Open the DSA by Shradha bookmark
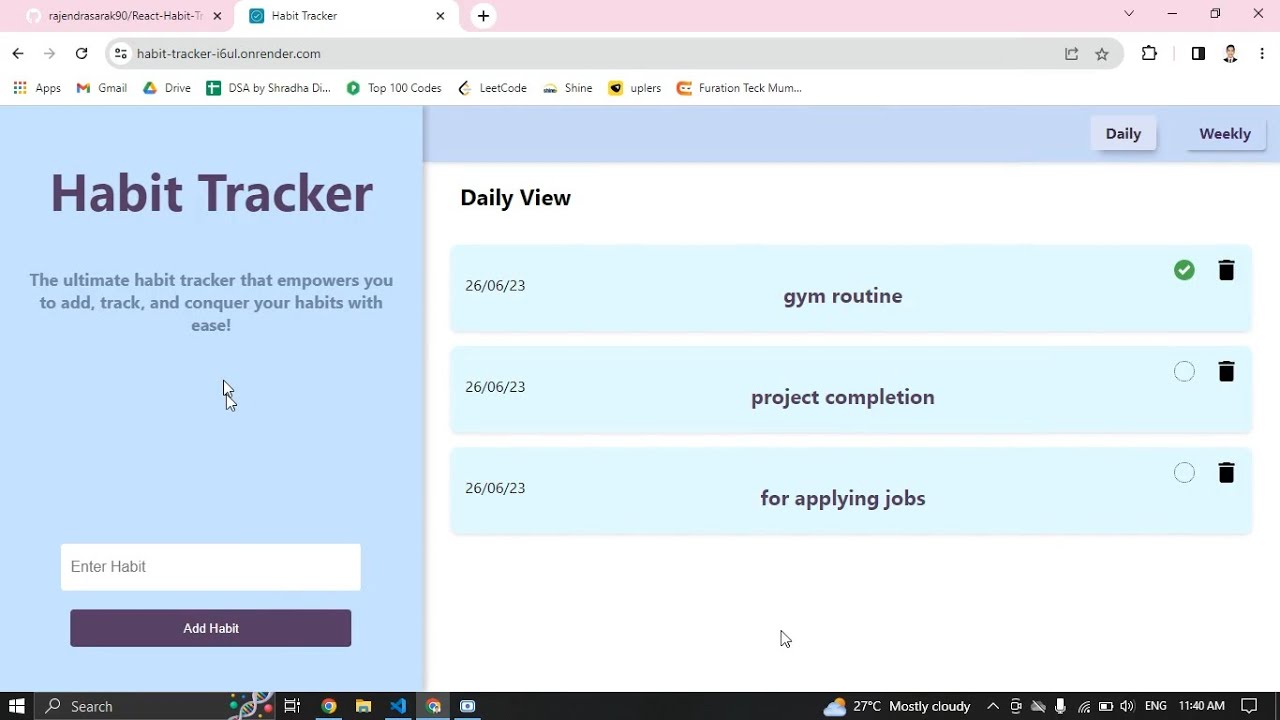Screen dimensions: 1280x720 (268, 88)
